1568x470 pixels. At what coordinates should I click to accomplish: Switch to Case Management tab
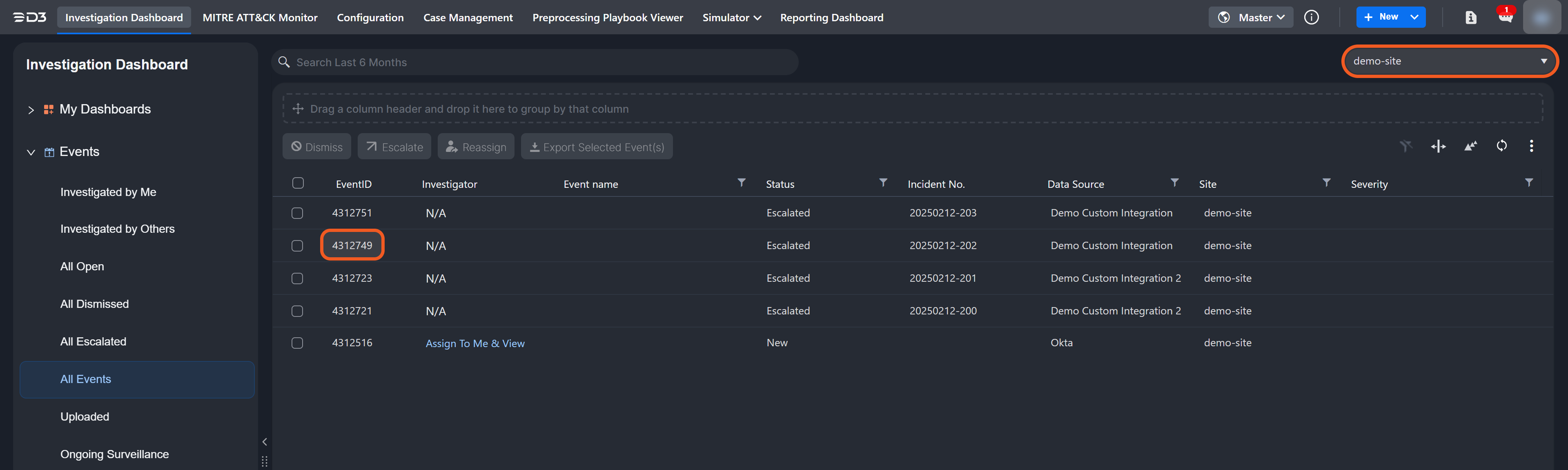[x=468, y=17]
